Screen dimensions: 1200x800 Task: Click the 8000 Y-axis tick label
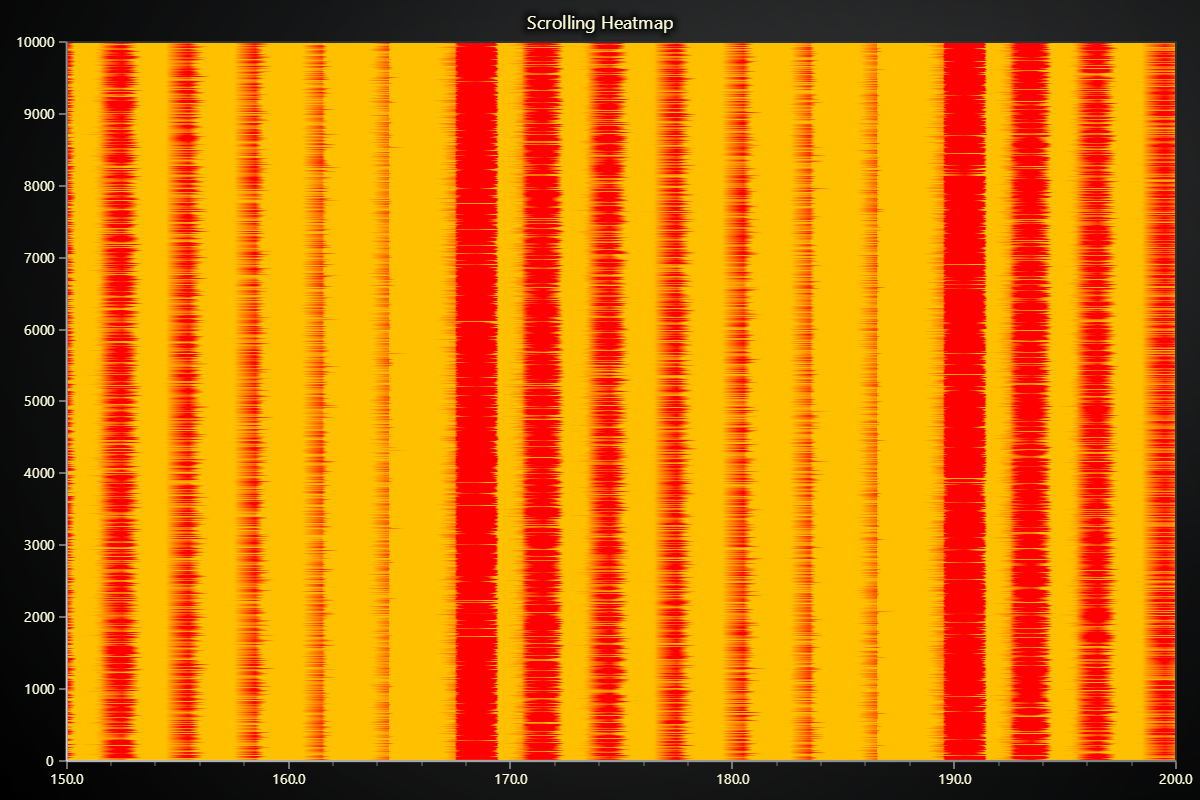coord(38,186)
